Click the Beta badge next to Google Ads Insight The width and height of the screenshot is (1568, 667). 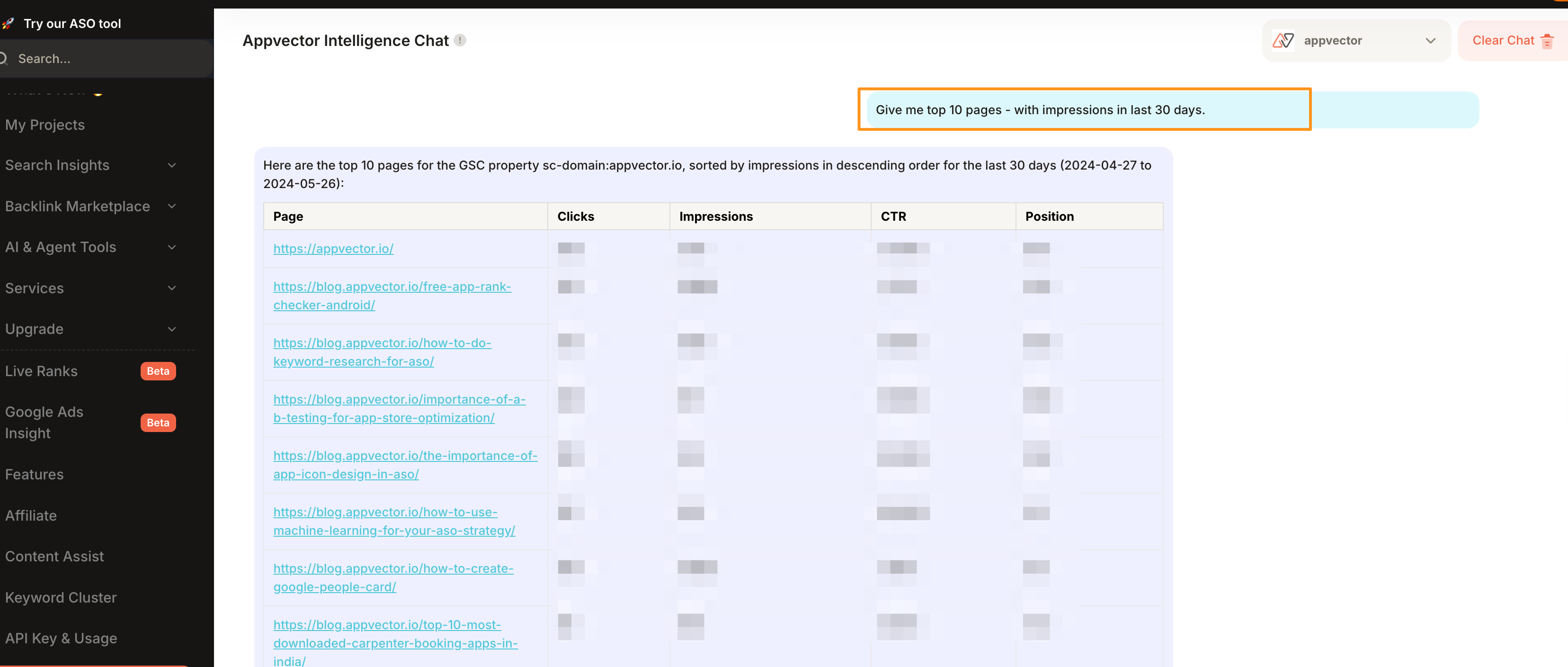click(158, 423)
